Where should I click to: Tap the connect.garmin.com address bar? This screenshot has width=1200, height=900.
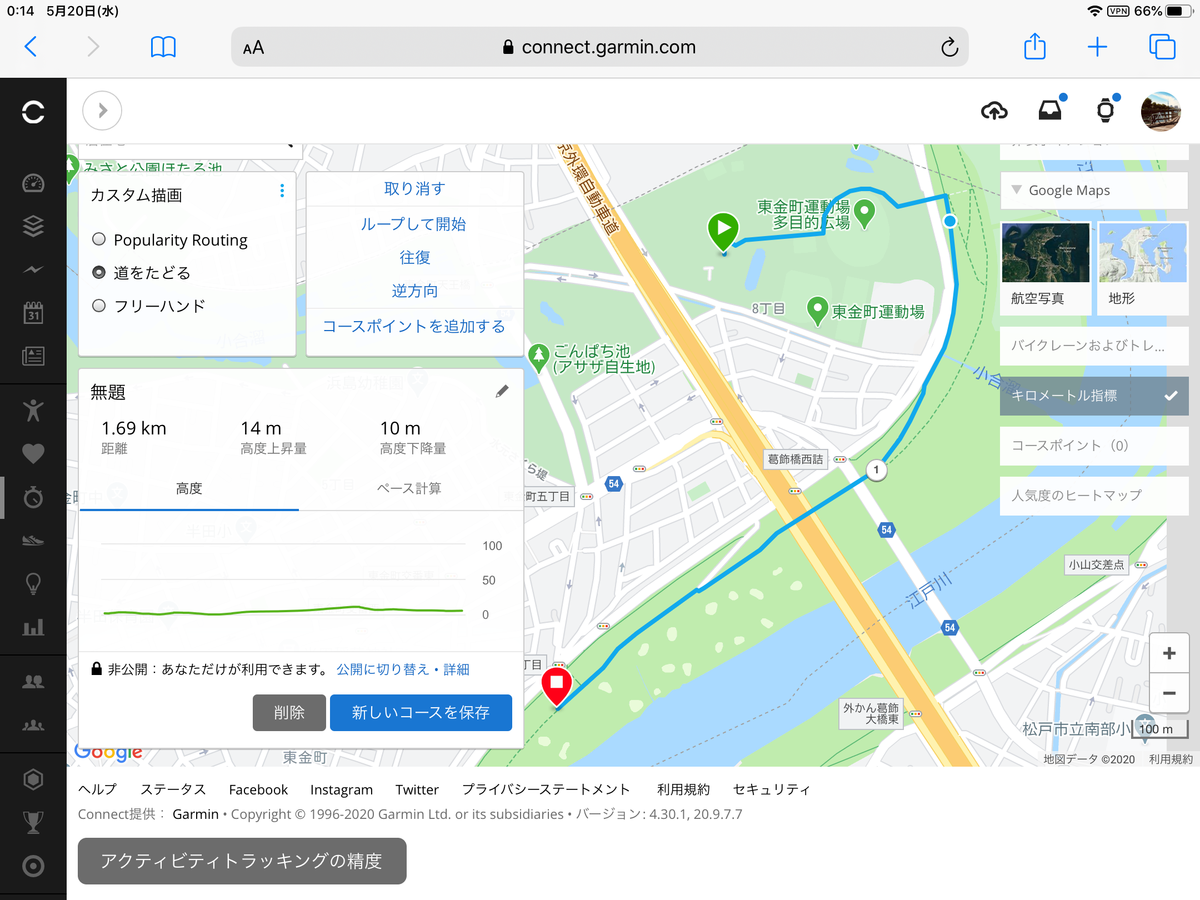(x=600, y=47)
